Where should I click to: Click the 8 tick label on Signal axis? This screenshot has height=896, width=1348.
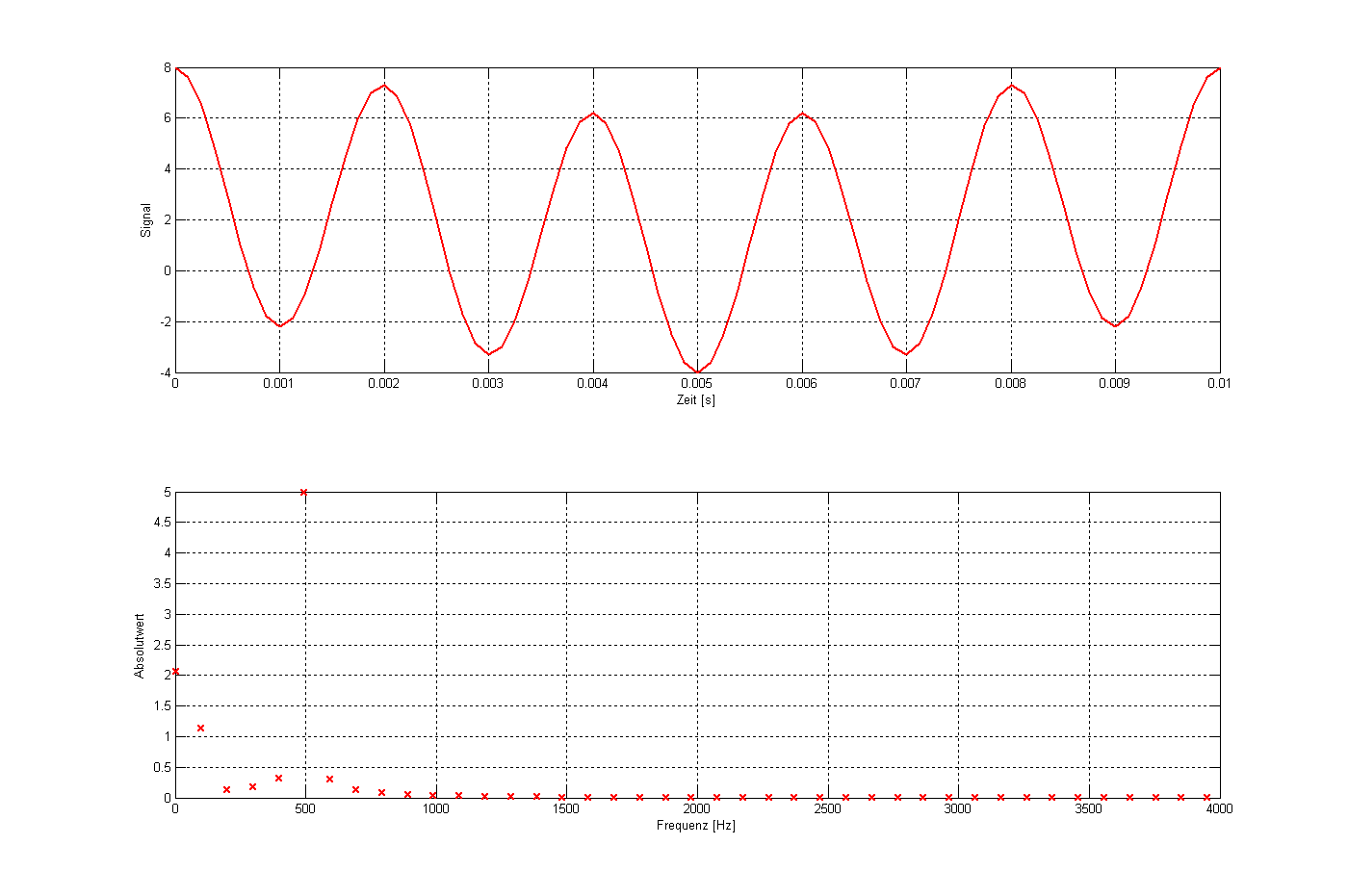(168, 68)
